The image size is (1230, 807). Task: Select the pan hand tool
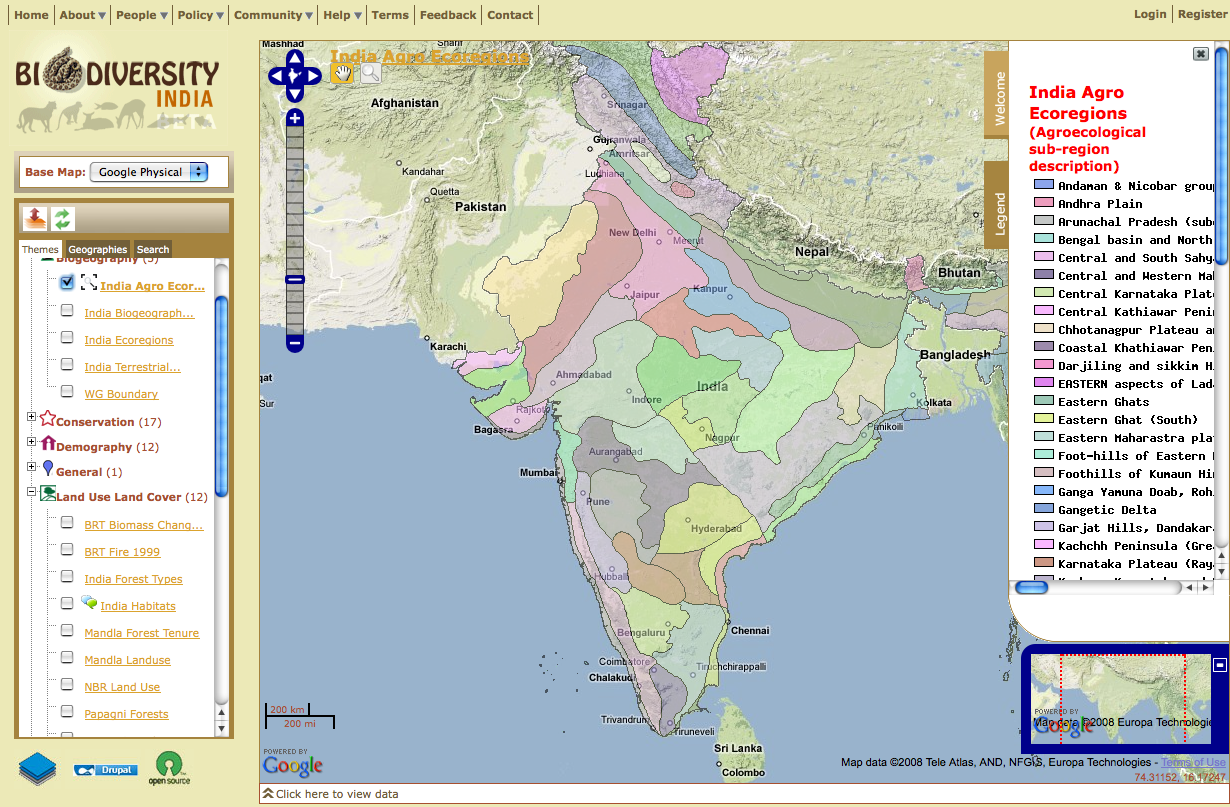point(343,72)
